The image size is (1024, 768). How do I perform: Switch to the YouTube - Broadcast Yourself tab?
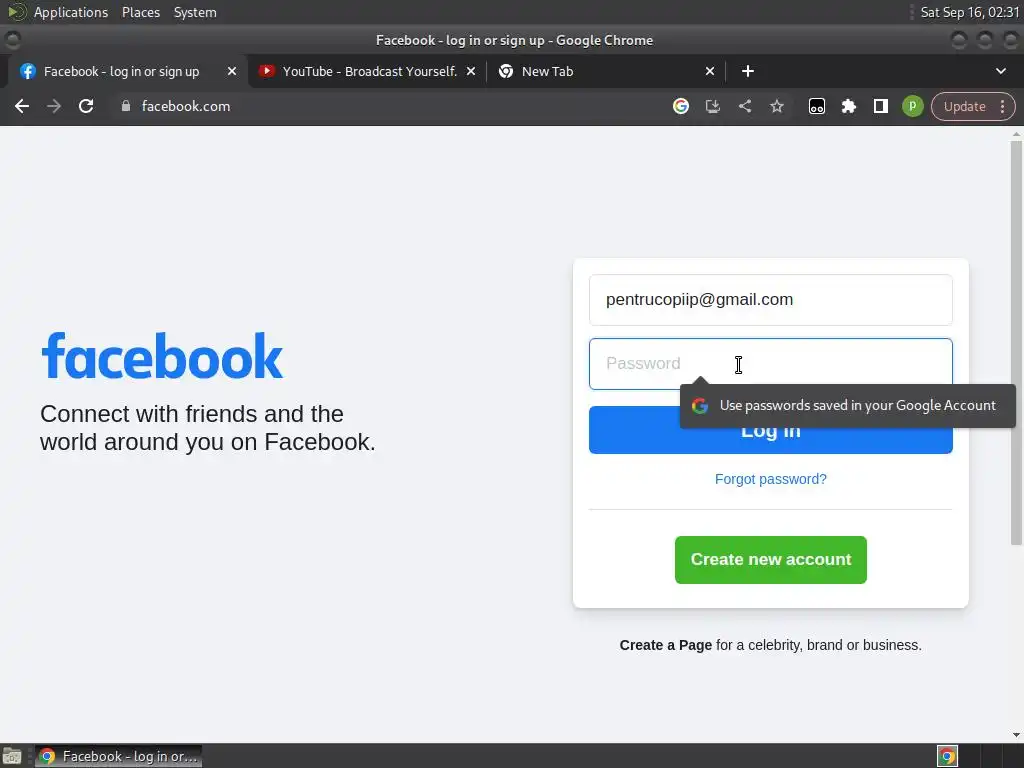[368, 71]
